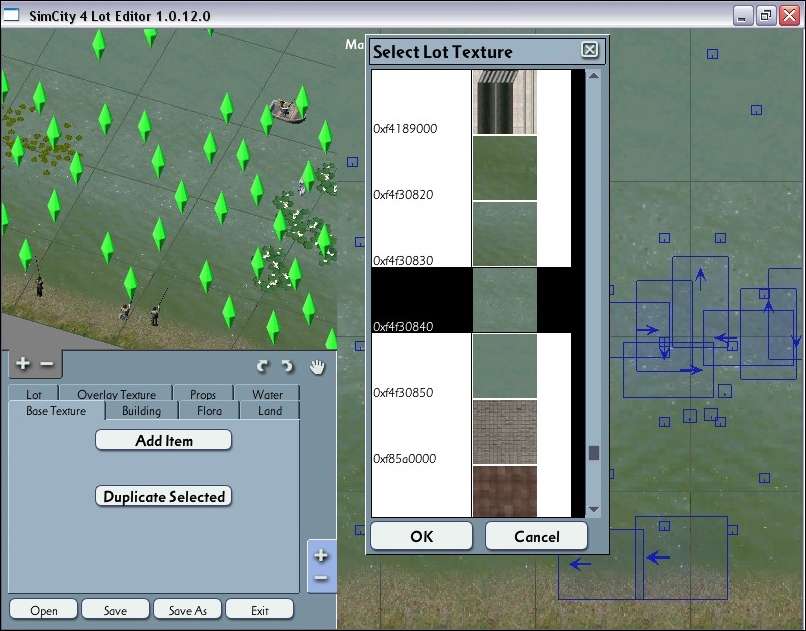Click Duplicate Selected button
Image resolution: width=806 pixels, height=631 pixels.
pyautogui.click(x=163, y=496)
